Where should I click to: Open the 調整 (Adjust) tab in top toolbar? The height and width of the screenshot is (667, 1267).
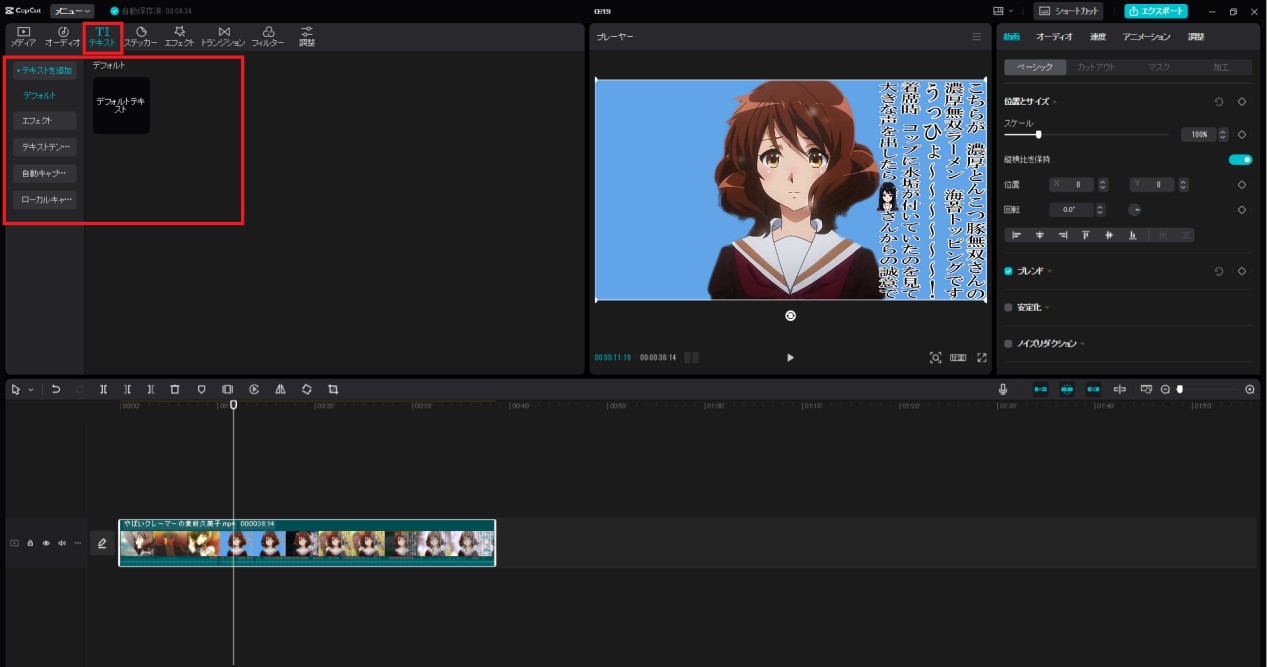pyautogui.click(x=307, y=38)
